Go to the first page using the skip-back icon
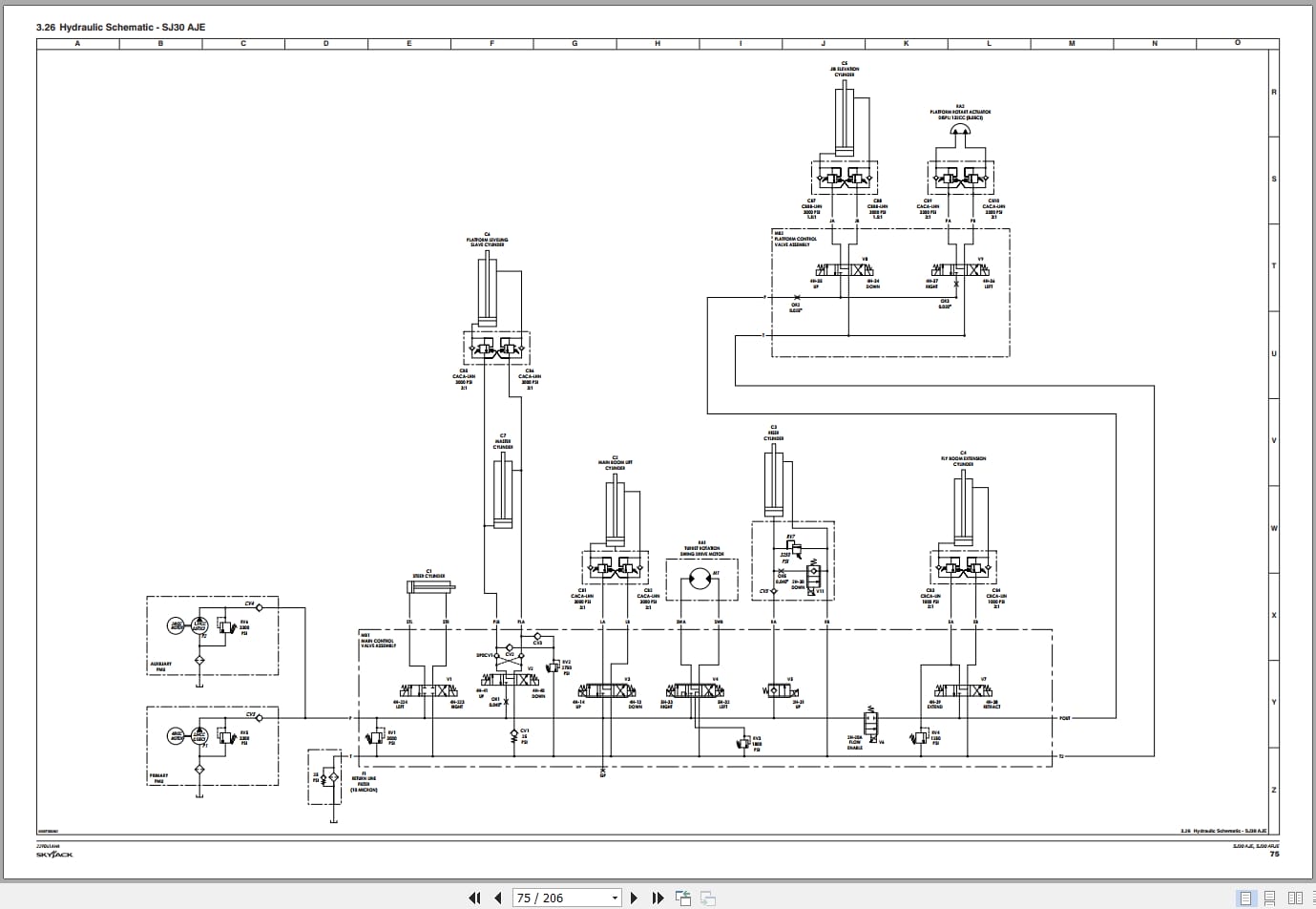This screenshot has height=909, width=1316. point(474,898)
